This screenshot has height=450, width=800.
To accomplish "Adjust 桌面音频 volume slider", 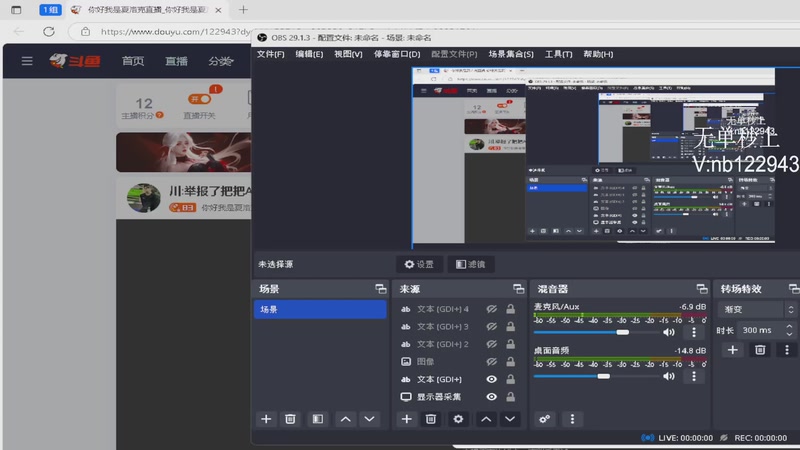I will [597, 376].
